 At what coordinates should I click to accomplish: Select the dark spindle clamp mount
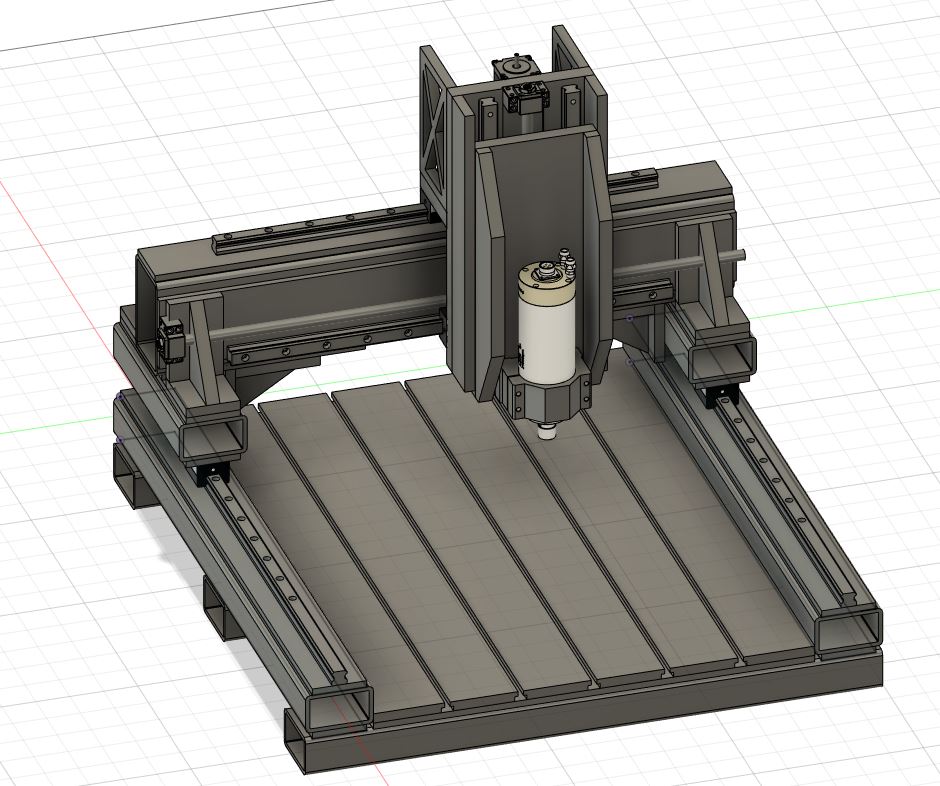542,400
